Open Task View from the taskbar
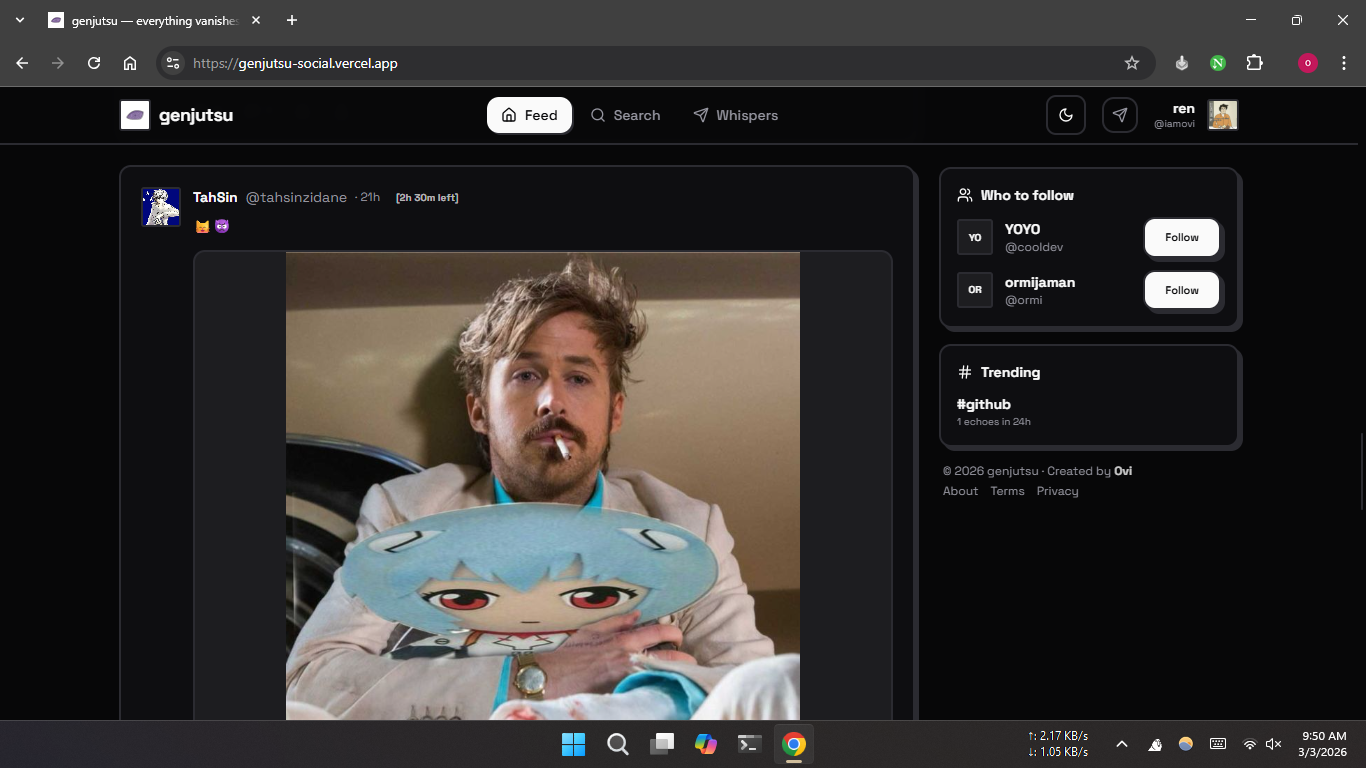The image size is (1366, 768). (x=662, y=744)
